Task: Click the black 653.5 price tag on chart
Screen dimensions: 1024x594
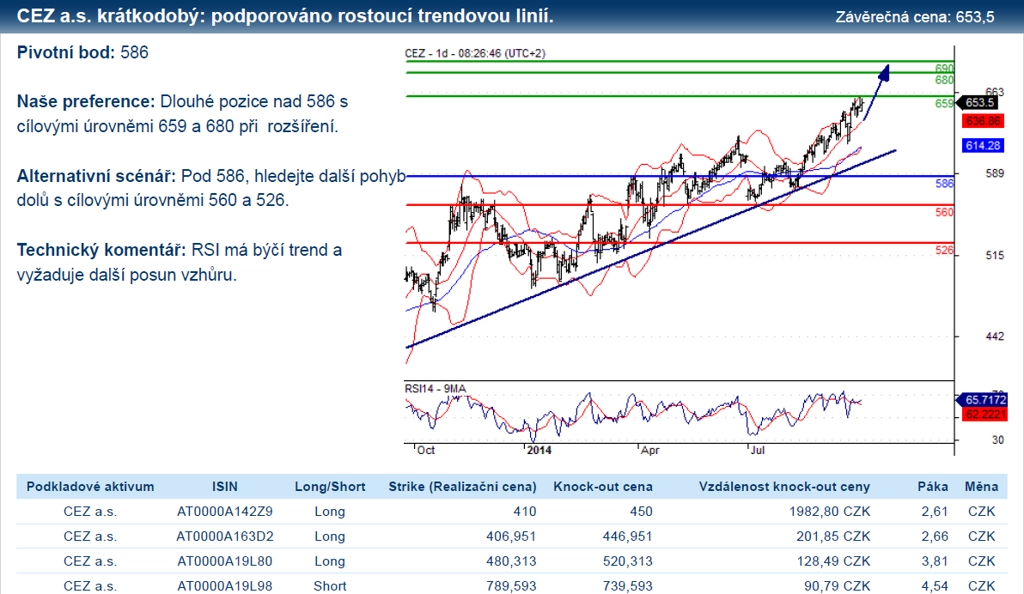Action: [978, 102]
